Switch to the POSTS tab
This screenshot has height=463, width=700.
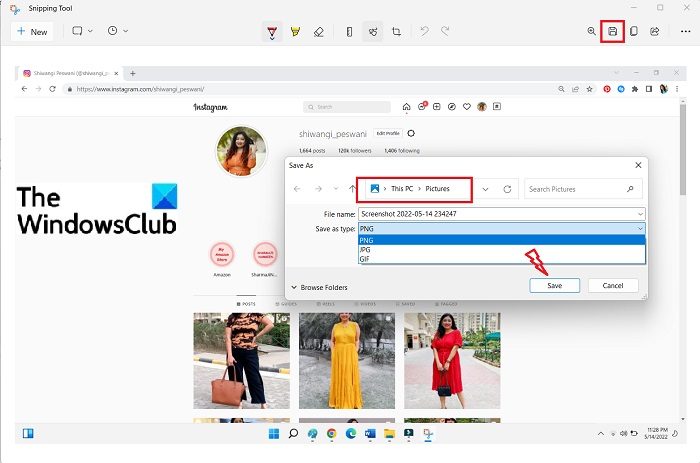pos(246,304)
